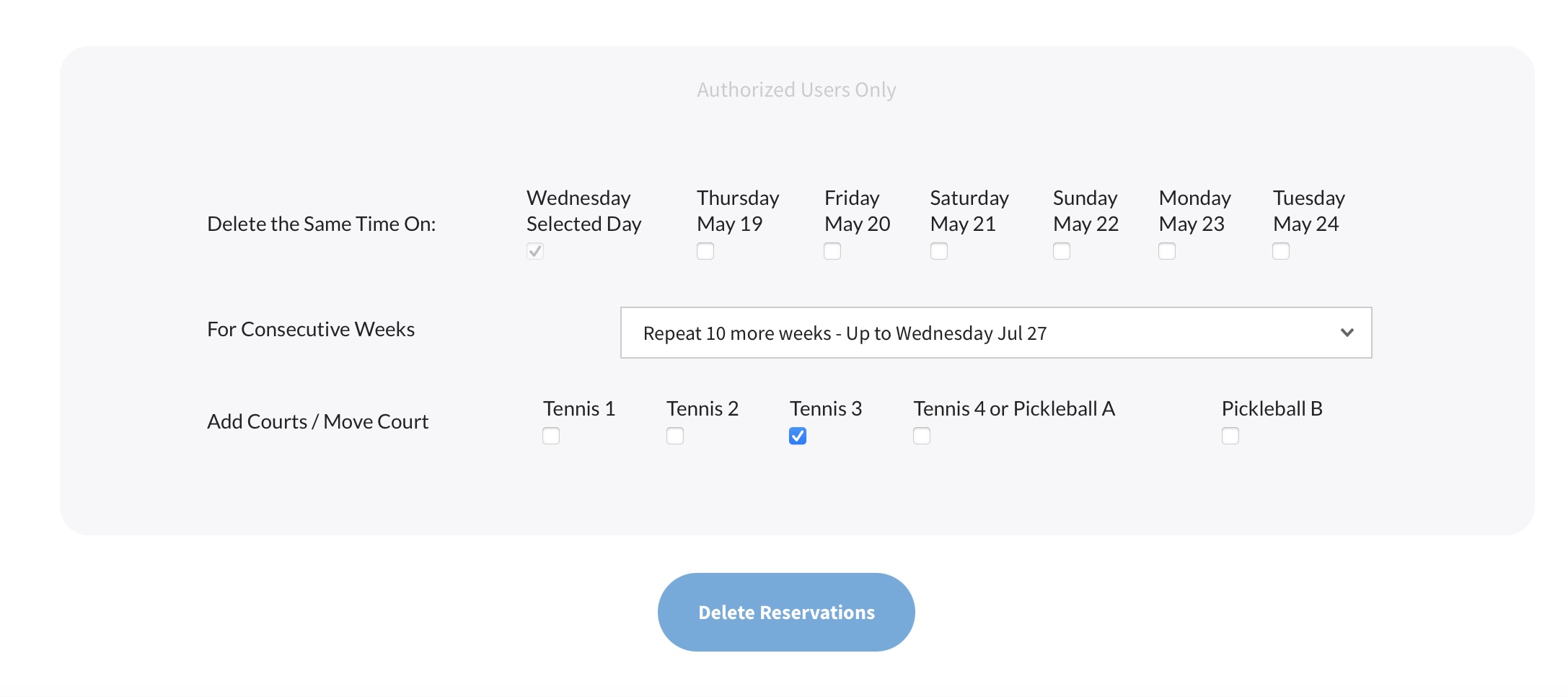This screenshot has width=1568, height=697.
Task: Click the Authorized Users Only heading
Action: click(x=796, y=89)
